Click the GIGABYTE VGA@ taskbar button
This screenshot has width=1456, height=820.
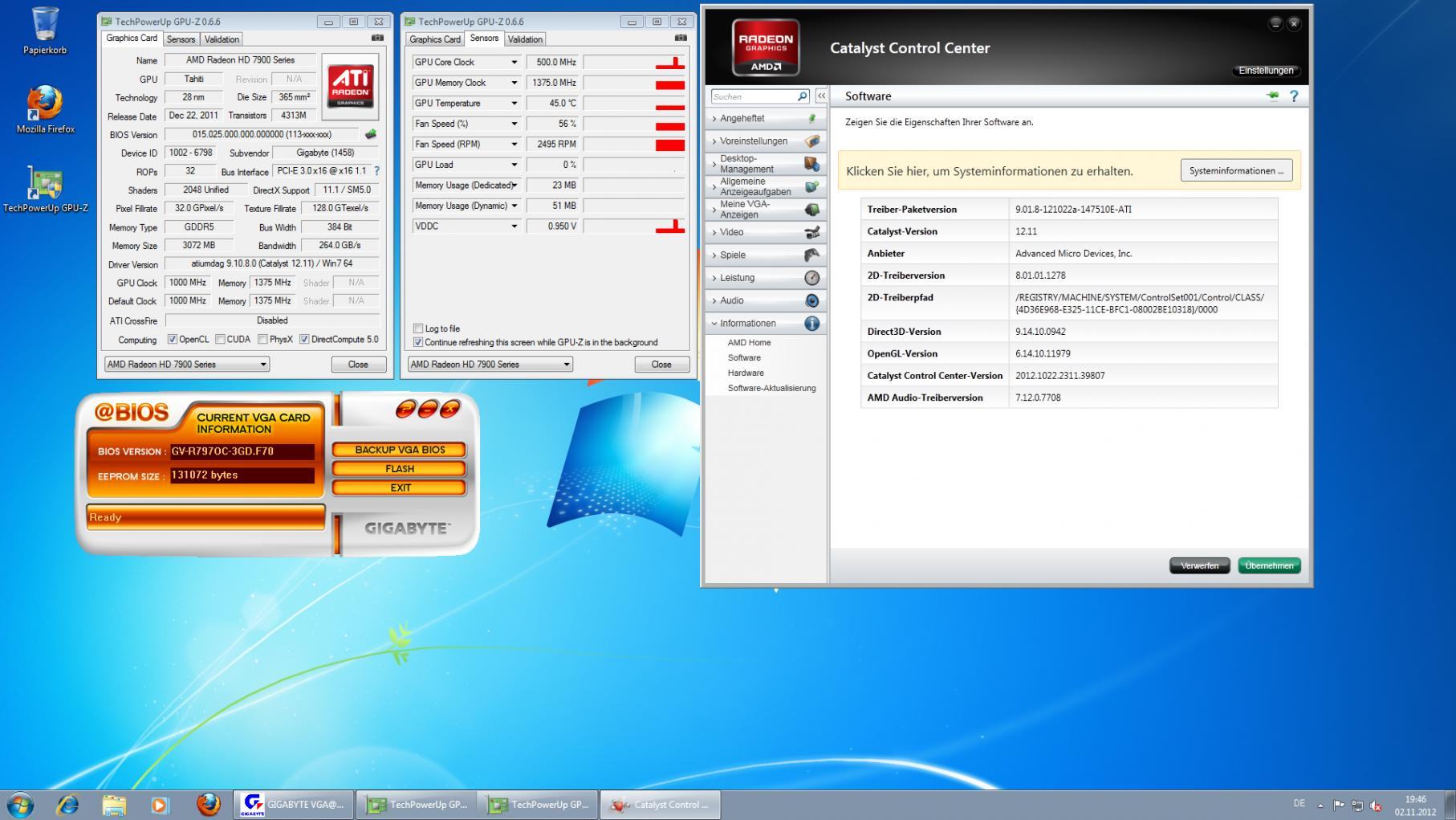[294, 804]
